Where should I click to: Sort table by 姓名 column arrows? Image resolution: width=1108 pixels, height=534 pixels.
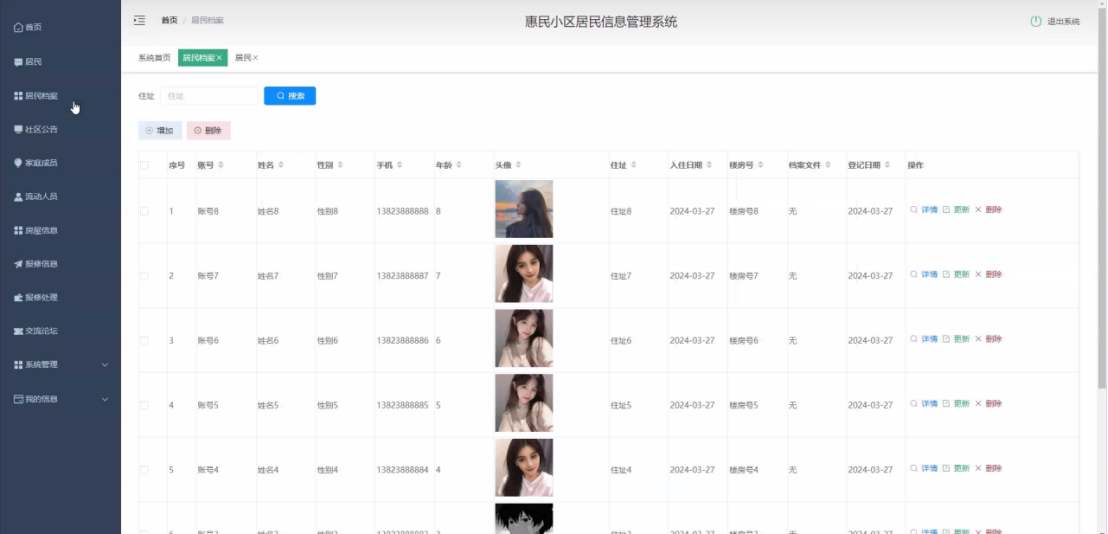281,165
